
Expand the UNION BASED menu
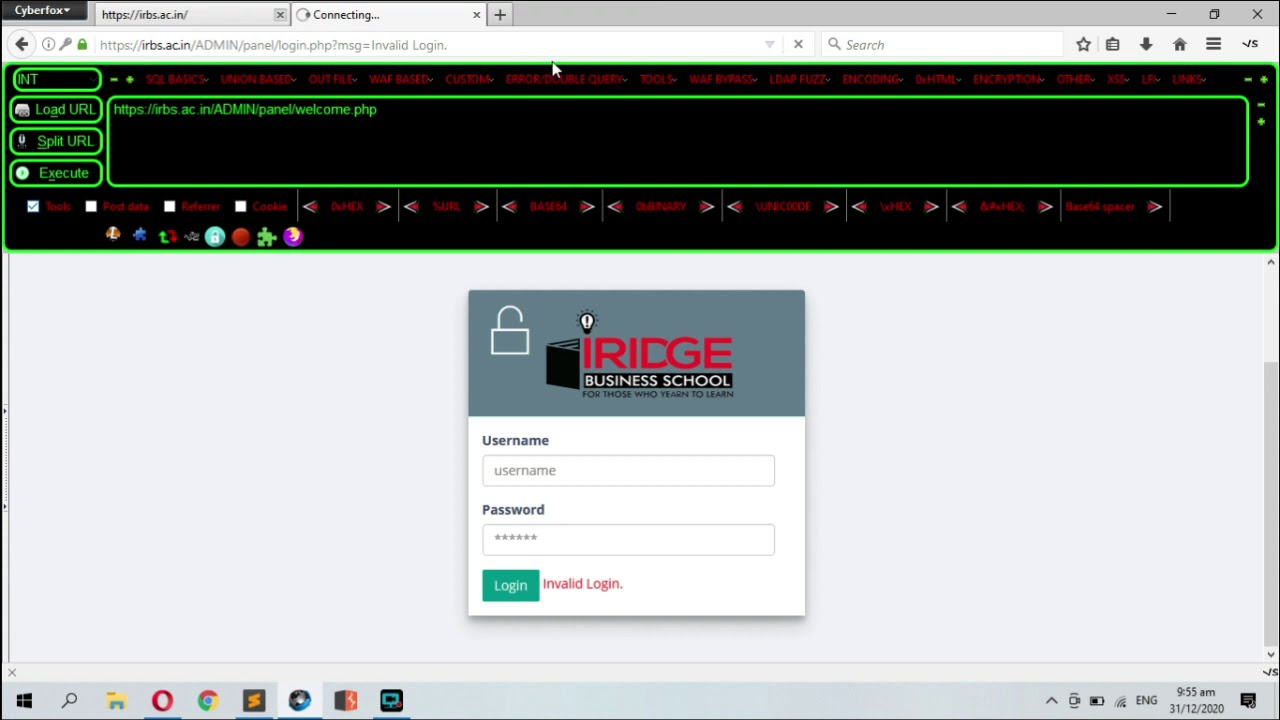(x=258, y=79)
